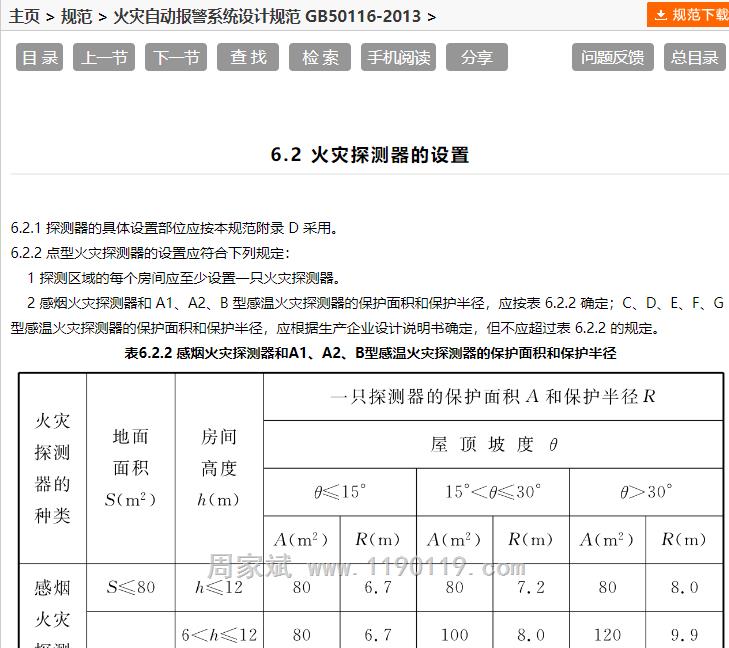Viewport: 729px width, 648px height.
Task: Click header 一只探测器的保护面积A和保护半径R
Action: coord(493,397)
